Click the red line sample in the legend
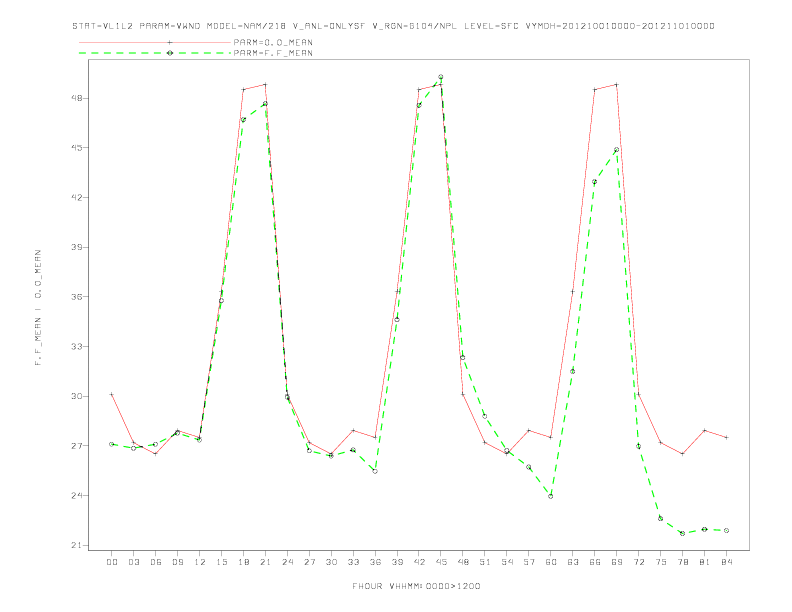 tap(155, 42)
